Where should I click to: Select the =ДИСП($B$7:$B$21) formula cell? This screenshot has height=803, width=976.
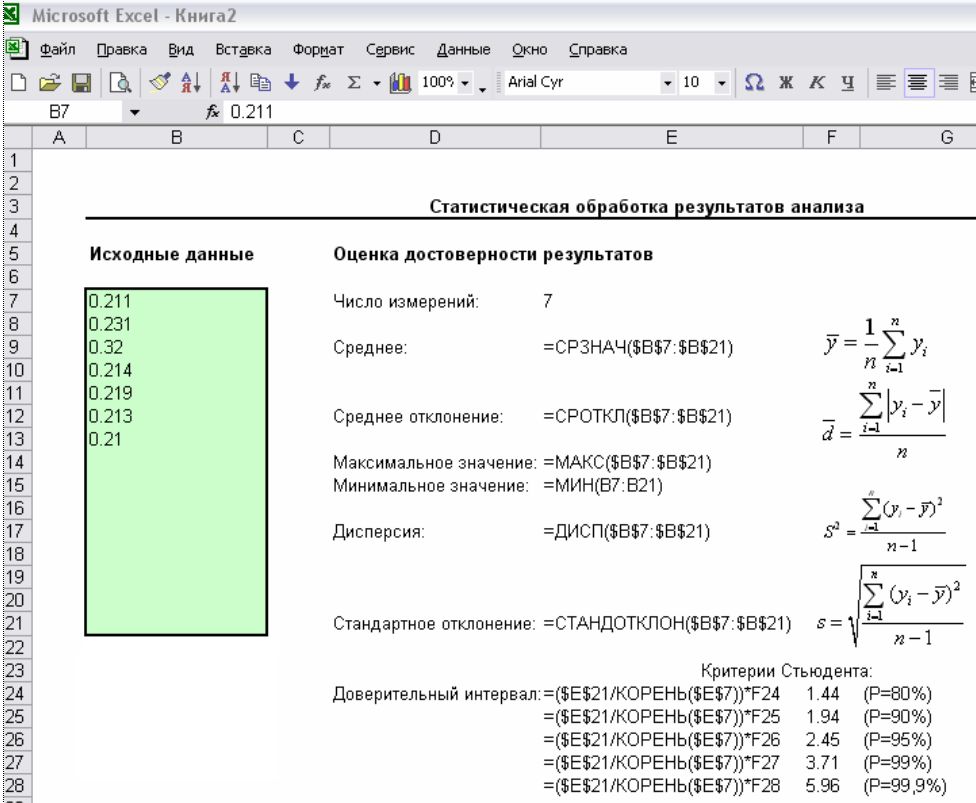672,532
